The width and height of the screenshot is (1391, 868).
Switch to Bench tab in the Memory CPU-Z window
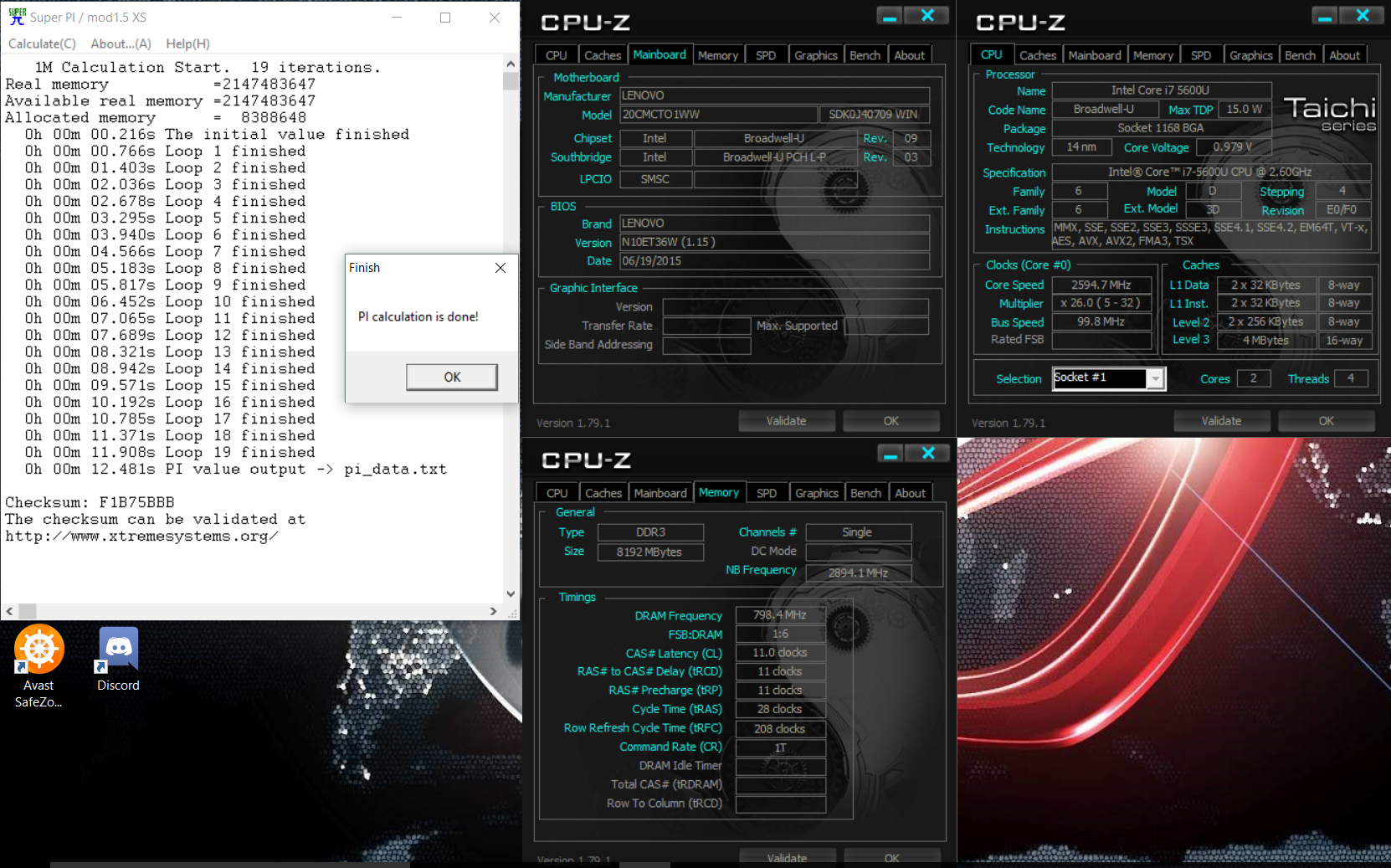(866, 493)
